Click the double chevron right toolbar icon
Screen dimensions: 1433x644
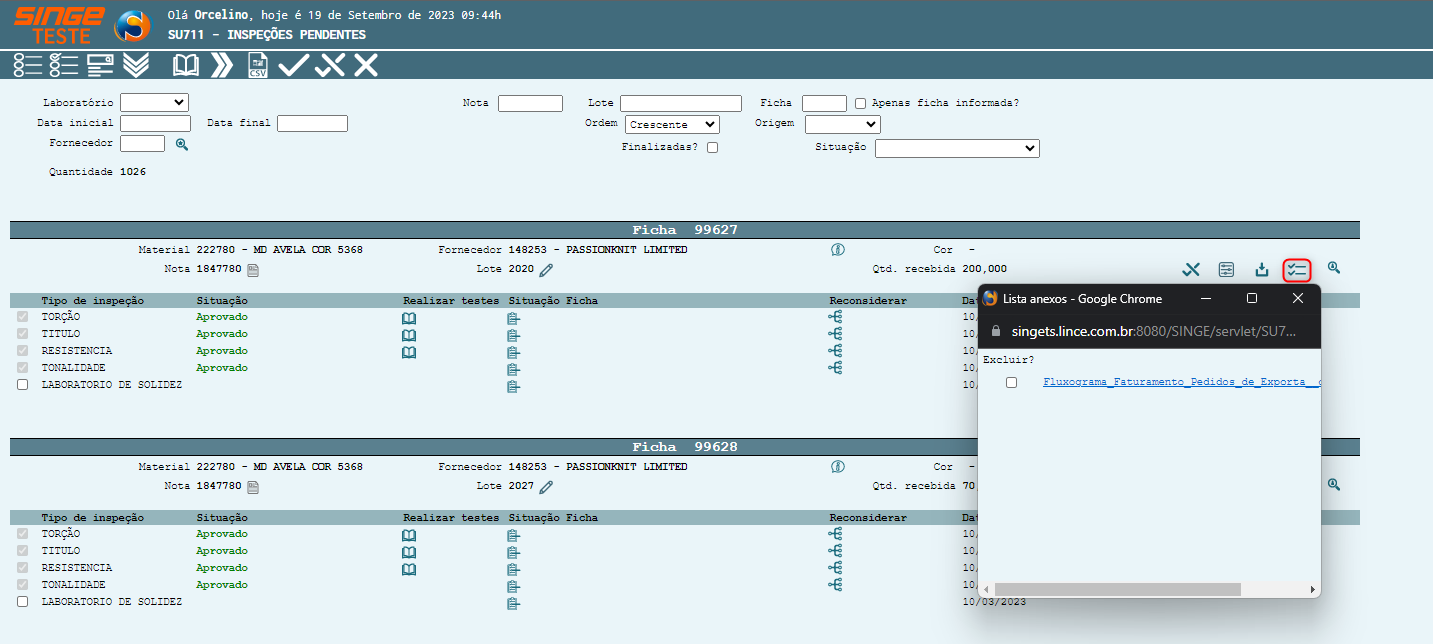[222, 66]
